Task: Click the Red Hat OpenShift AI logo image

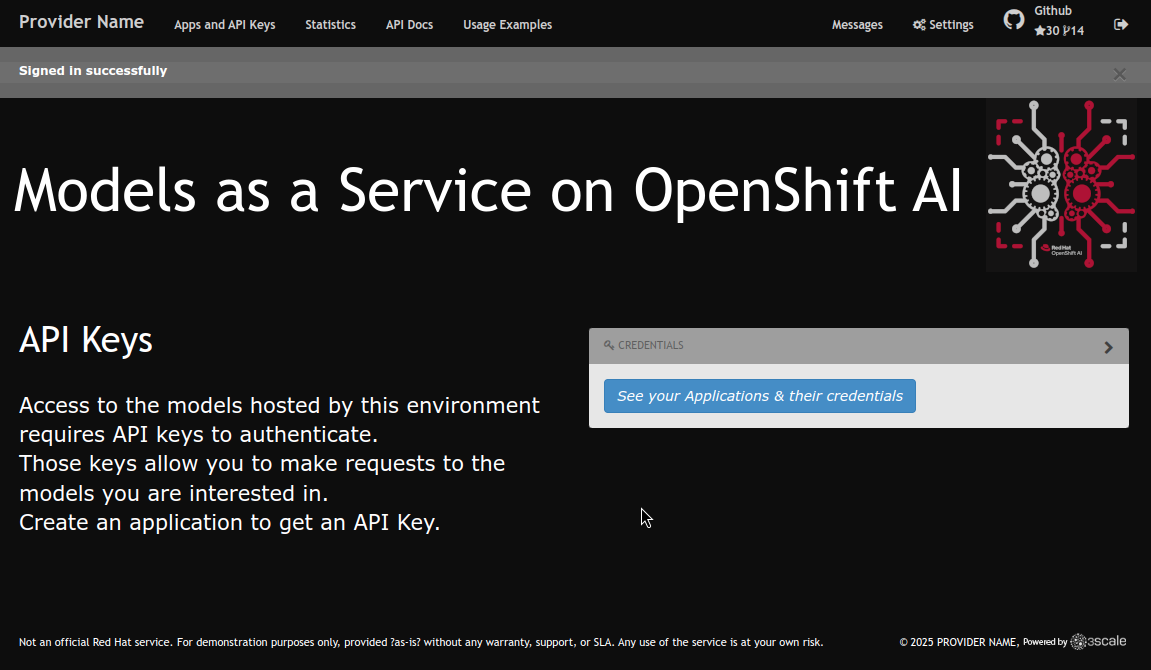Action: tap(1061, 186)
